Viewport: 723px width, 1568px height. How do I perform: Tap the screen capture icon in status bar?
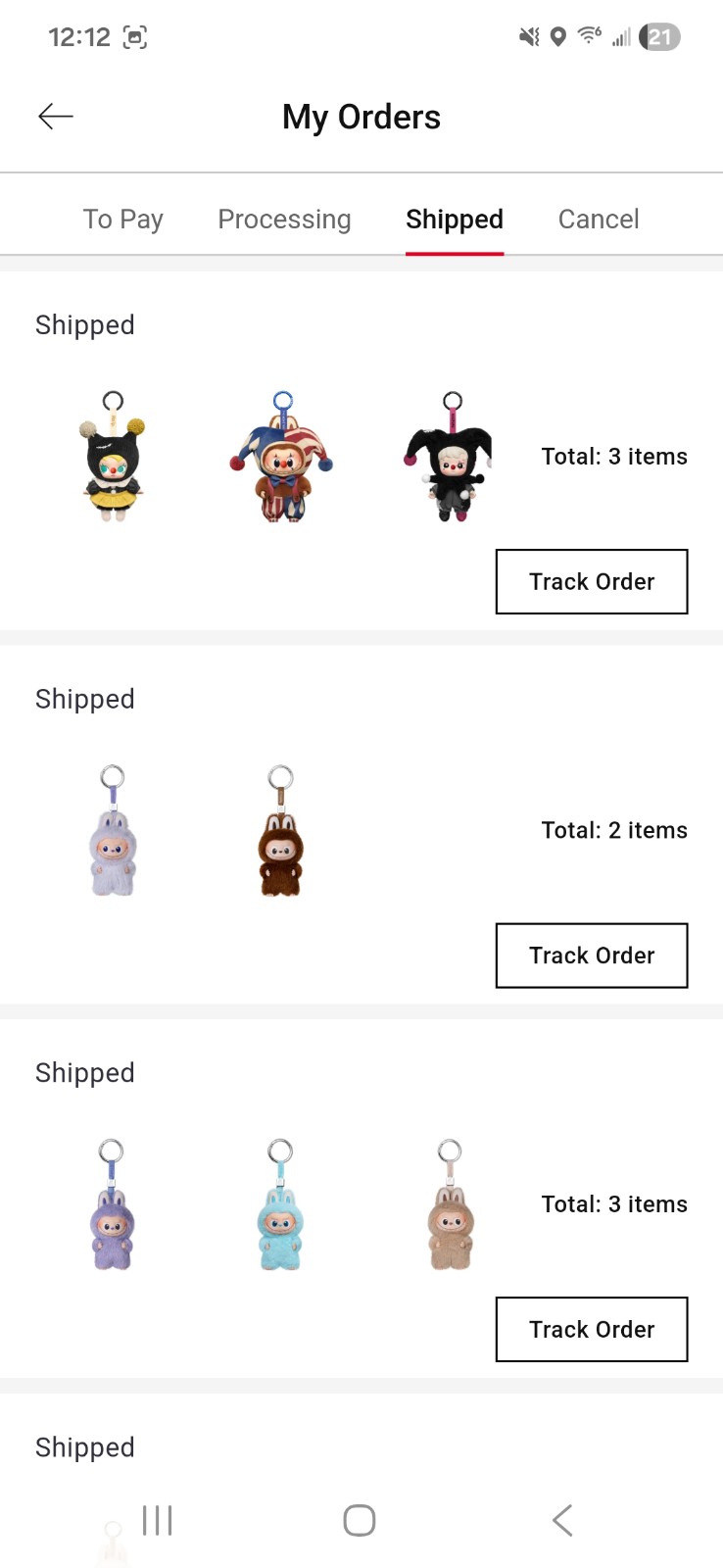click(135, 37)
